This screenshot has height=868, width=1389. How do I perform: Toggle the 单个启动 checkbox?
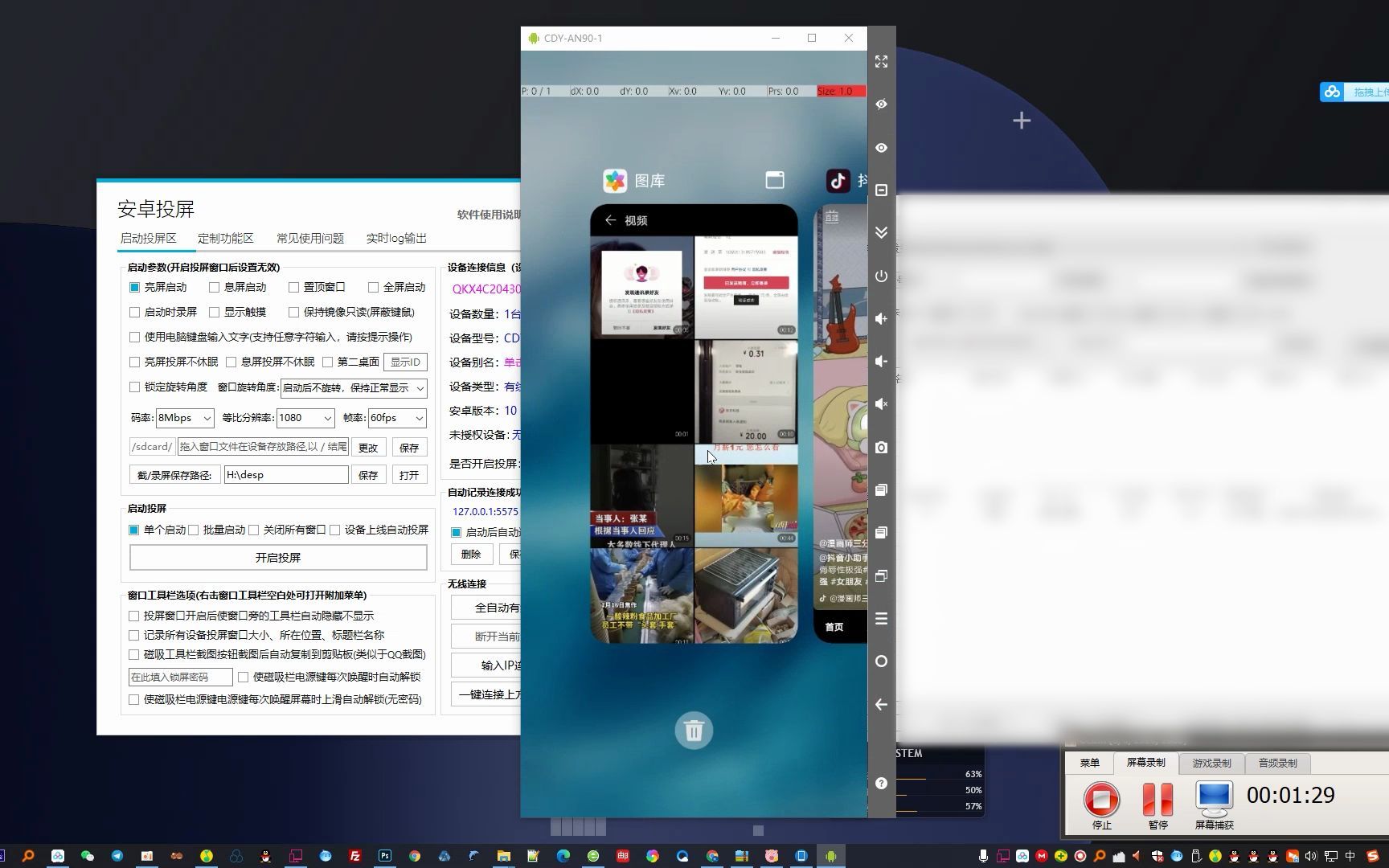tap(134, 530)
